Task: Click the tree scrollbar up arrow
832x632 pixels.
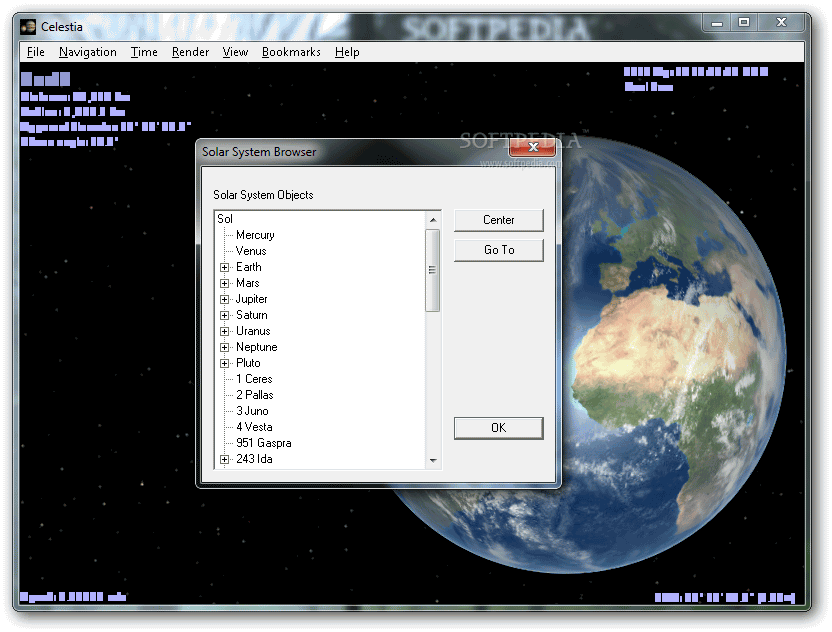Action: [433, 220]
